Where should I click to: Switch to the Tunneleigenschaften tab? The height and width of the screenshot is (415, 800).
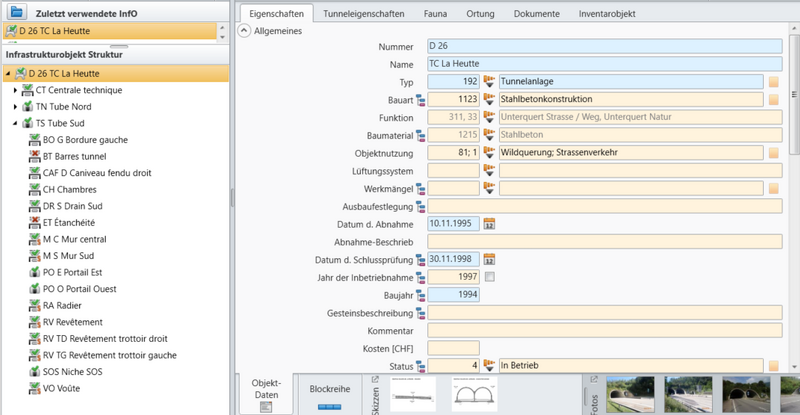pyautogui.click(x=364, y=14)
